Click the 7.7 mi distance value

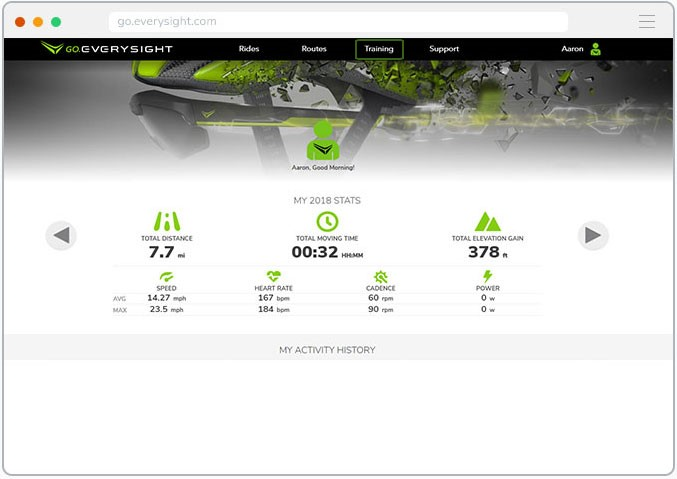pos(167,252)
